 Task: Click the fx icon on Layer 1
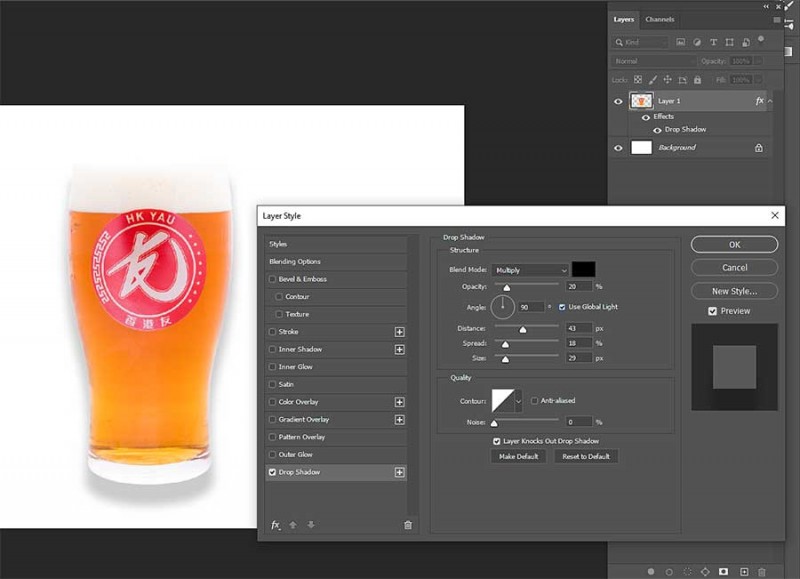pos(759,101)
